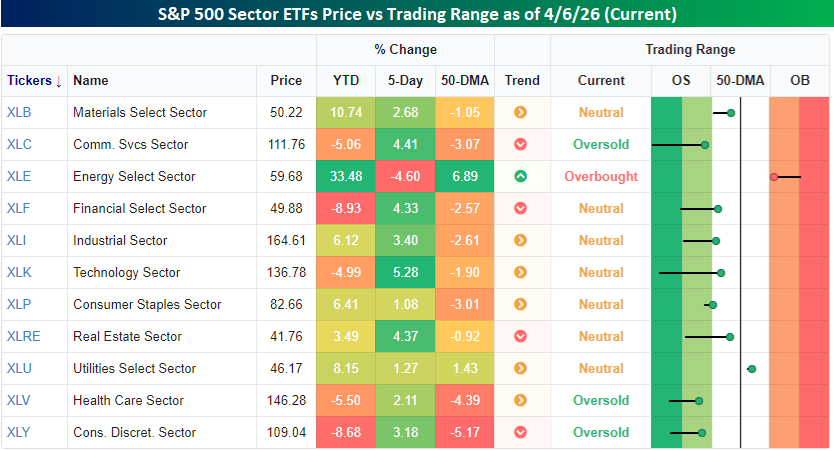Sort table by YTD column
The image size is (834, 451).
click(x=345, y=81)
